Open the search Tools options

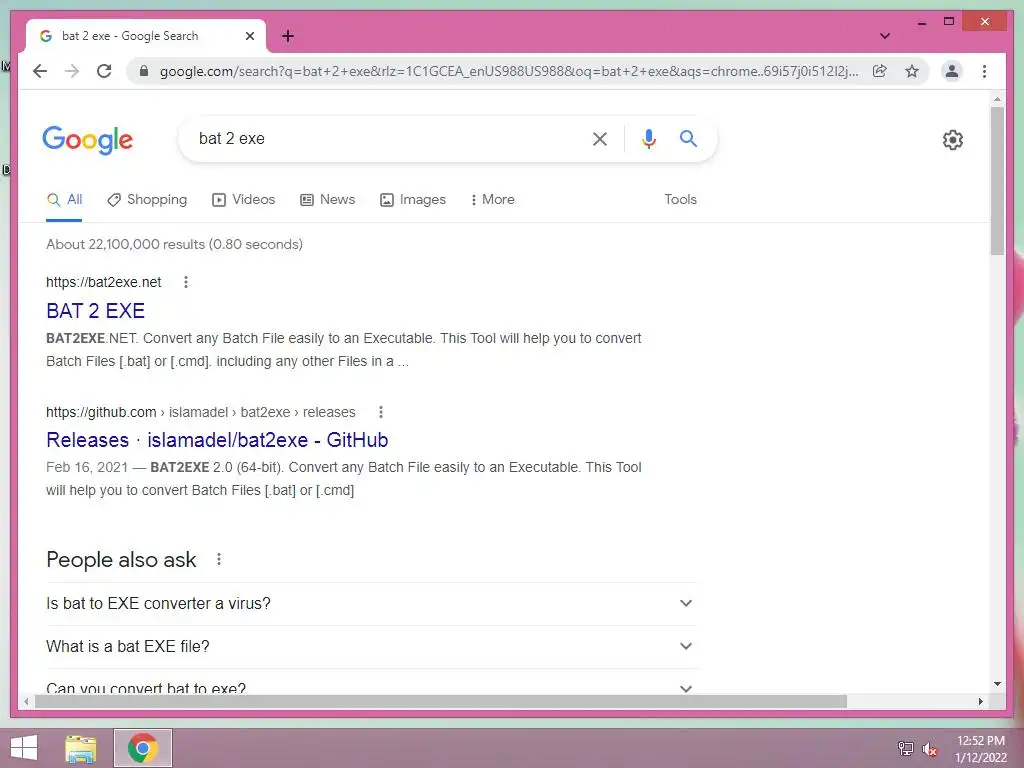[680, 200]
